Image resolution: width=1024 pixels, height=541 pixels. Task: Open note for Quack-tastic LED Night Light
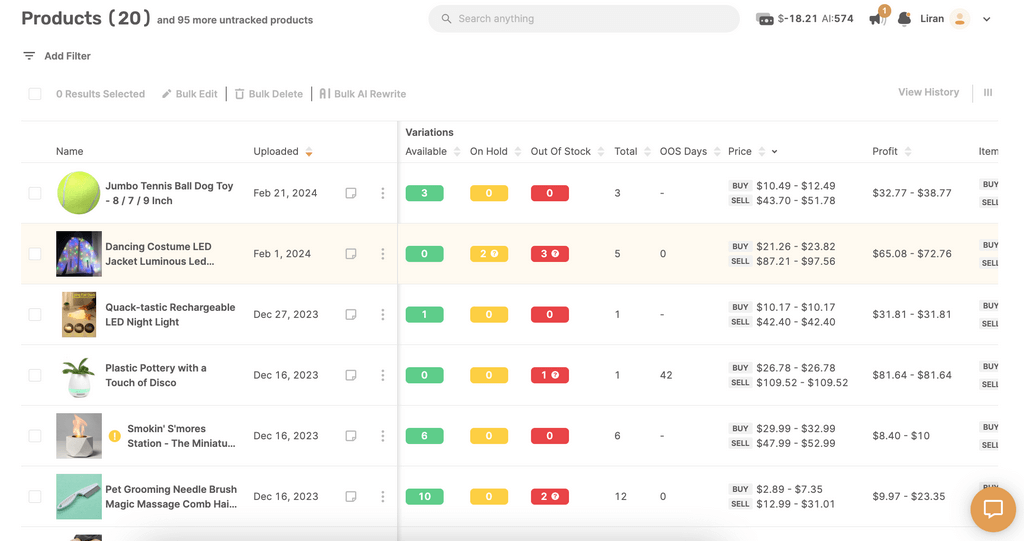351,315
